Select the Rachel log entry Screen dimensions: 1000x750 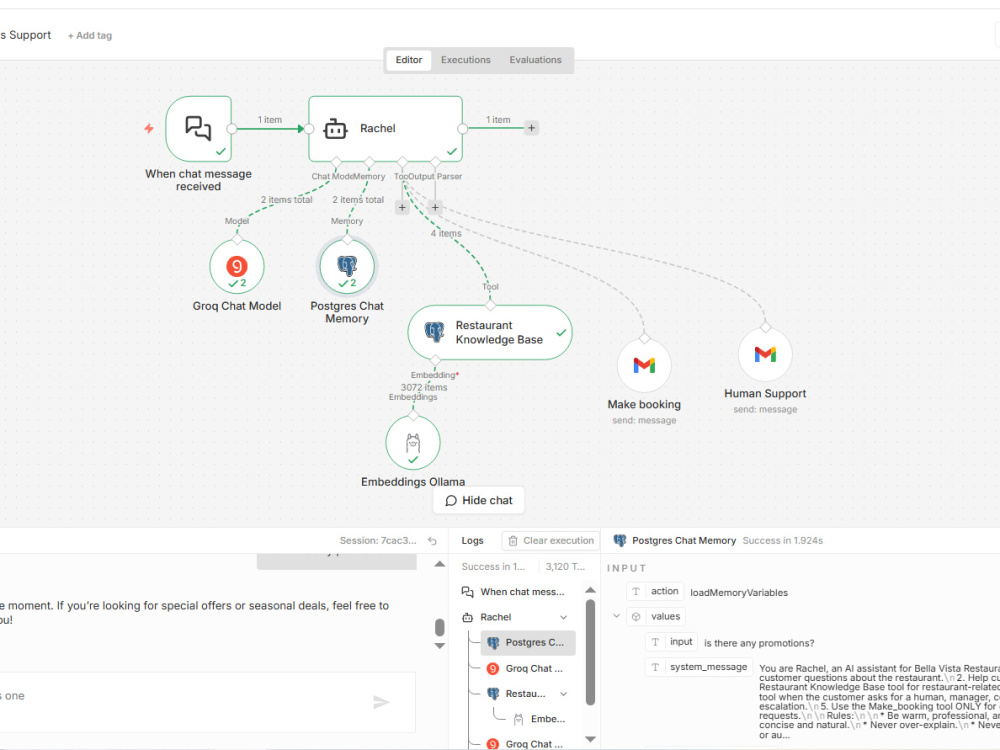pyautogui.click(x=496, y=617)
